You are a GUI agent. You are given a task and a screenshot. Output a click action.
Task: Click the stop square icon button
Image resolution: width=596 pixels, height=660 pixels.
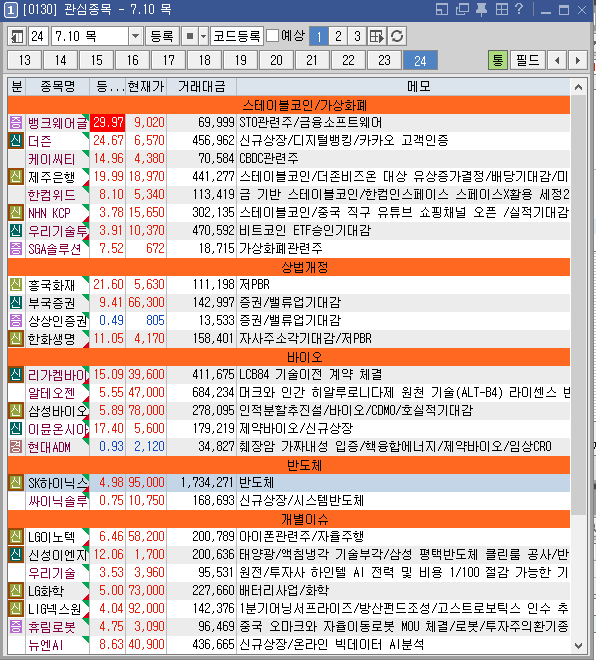pyautogui.click(x=190, y=36)
